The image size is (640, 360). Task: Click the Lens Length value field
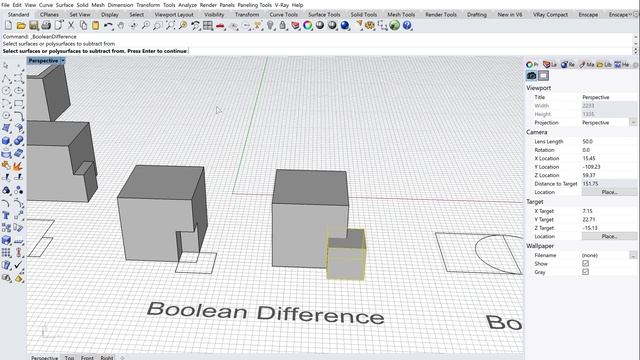609,141
